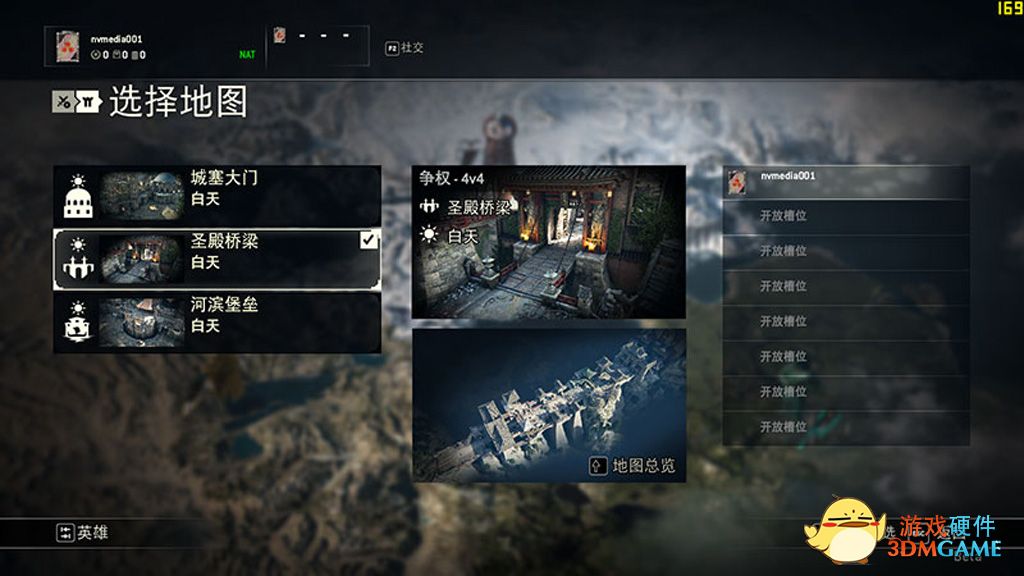The height and width of the screenshot is (576, 1024).
Task: Click the sun icon beside 白天 in preview
Action: (x=429, y=234)
